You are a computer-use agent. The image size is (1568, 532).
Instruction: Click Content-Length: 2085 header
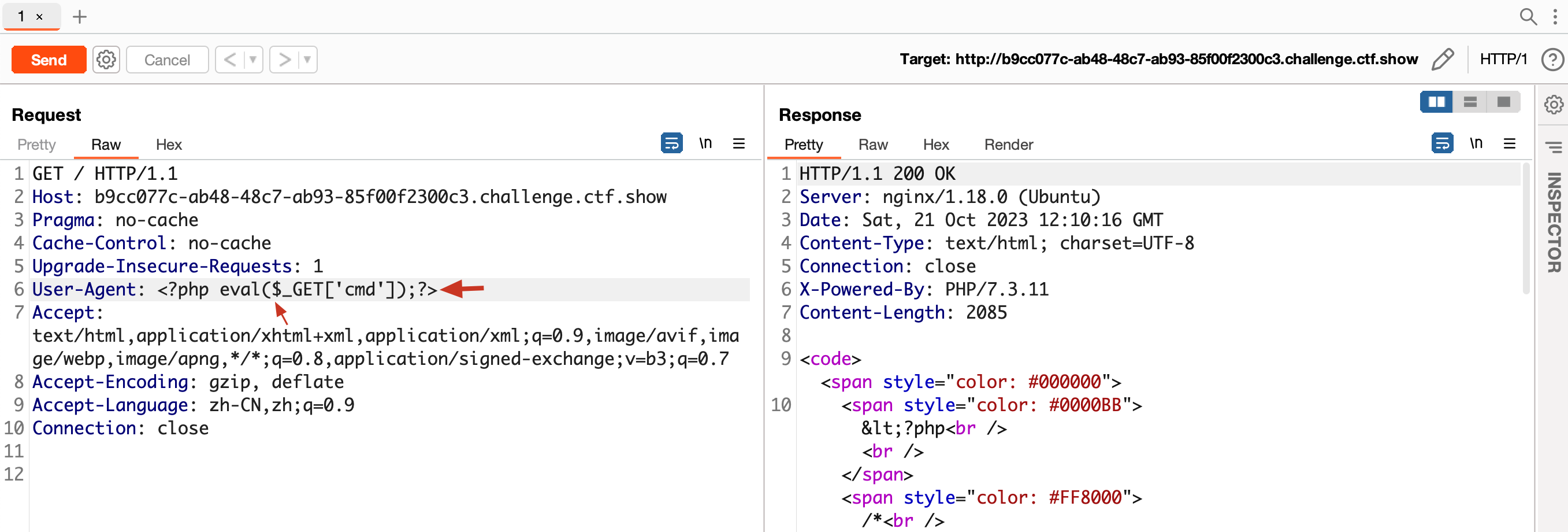pyautogui.click(x=902, y=313)
